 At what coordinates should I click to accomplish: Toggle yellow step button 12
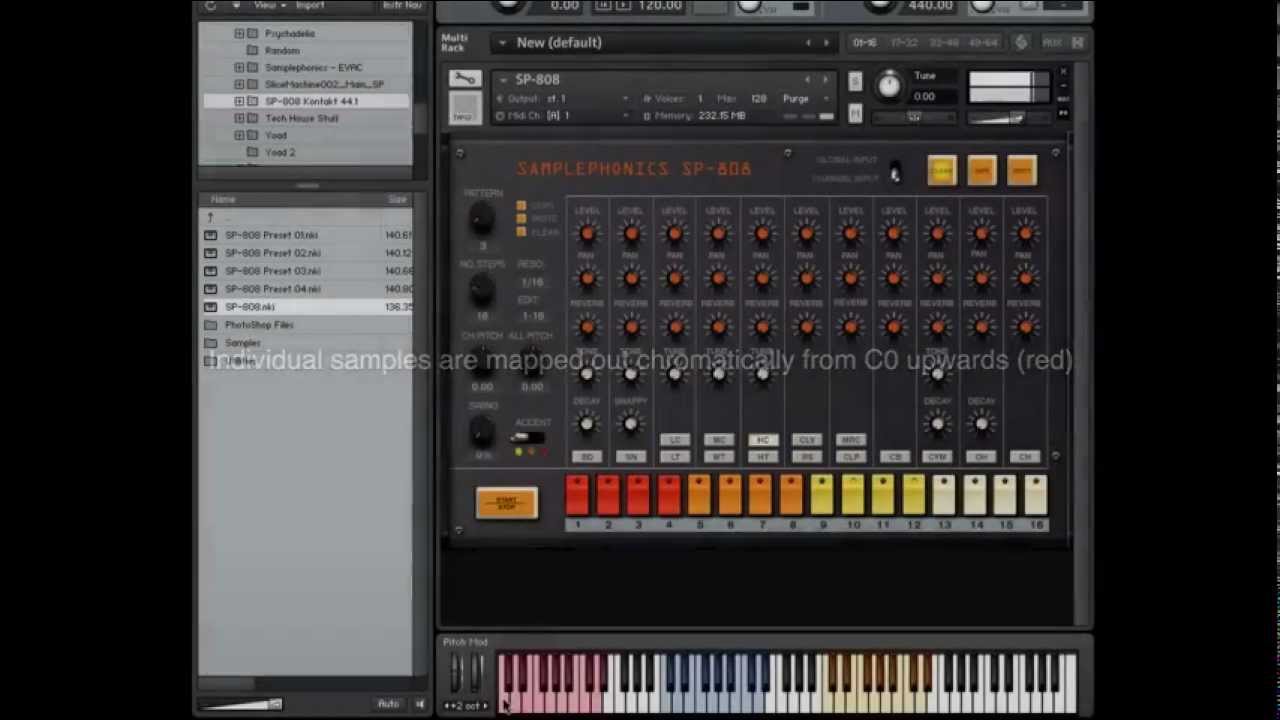click(913, 496)
